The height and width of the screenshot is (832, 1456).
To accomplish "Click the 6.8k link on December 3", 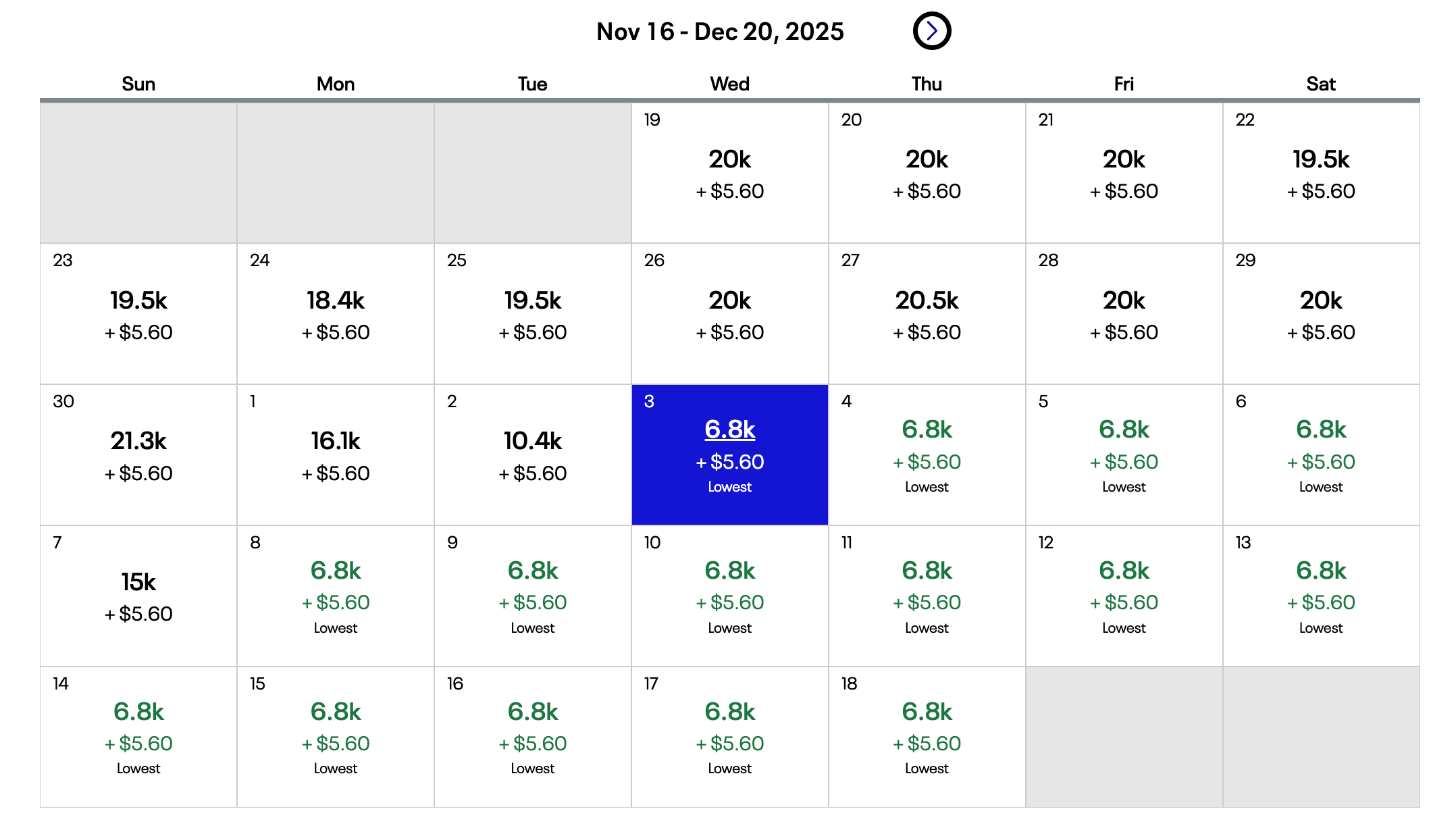I will 729,430.
